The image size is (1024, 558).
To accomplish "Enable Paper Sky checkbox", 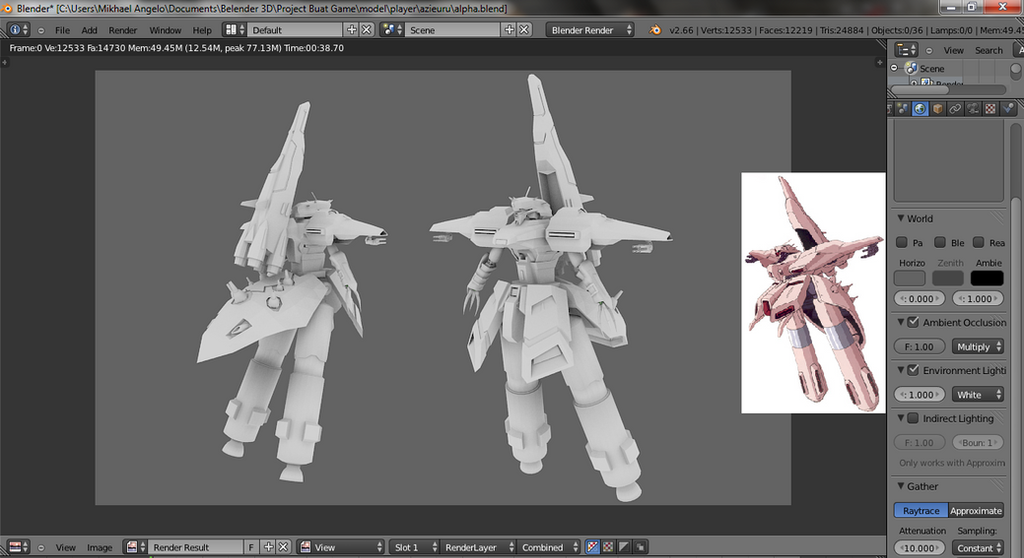I will click(901, 242).
